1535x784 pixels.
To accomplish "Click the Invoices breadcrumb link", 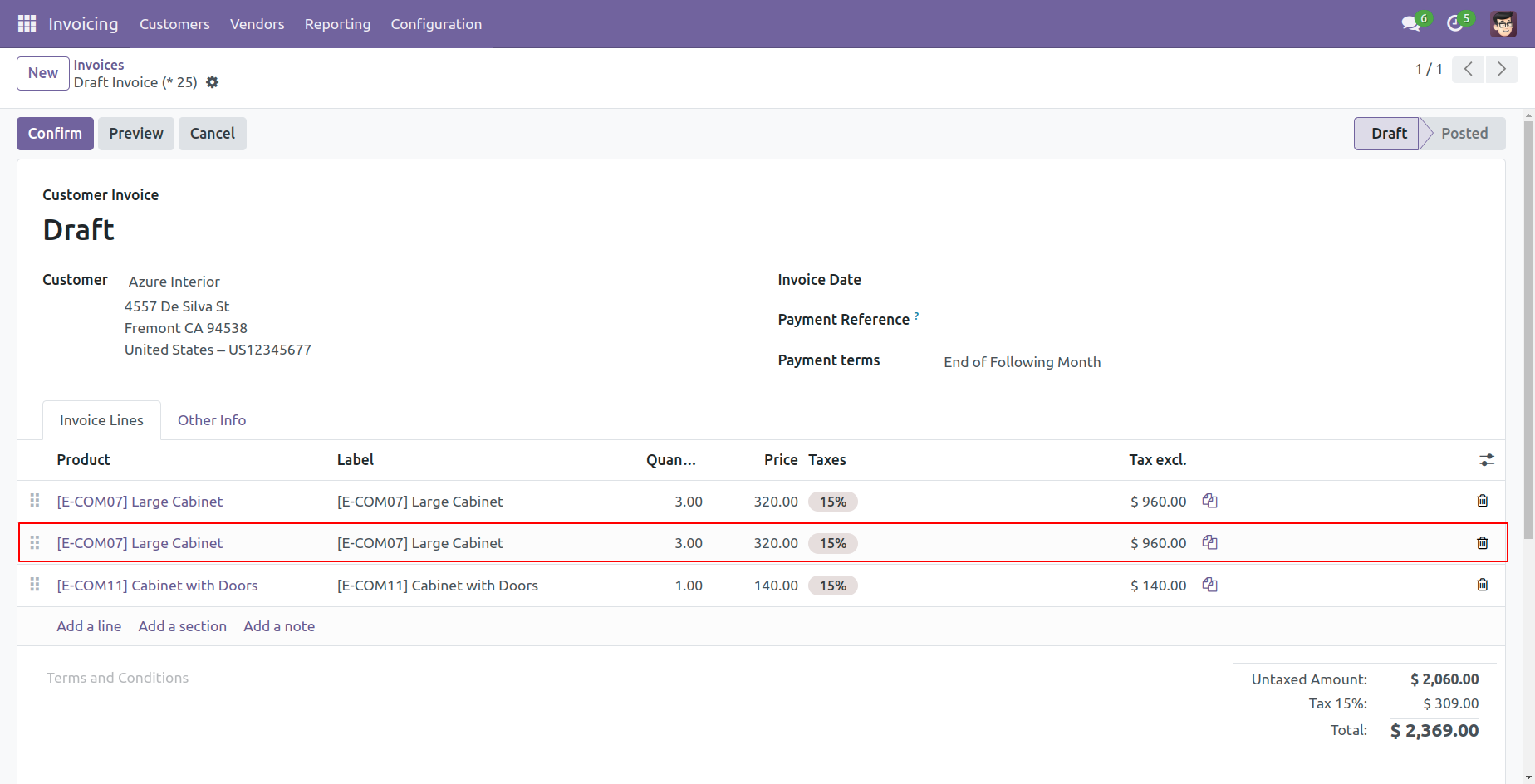I will tap(99, 65).
